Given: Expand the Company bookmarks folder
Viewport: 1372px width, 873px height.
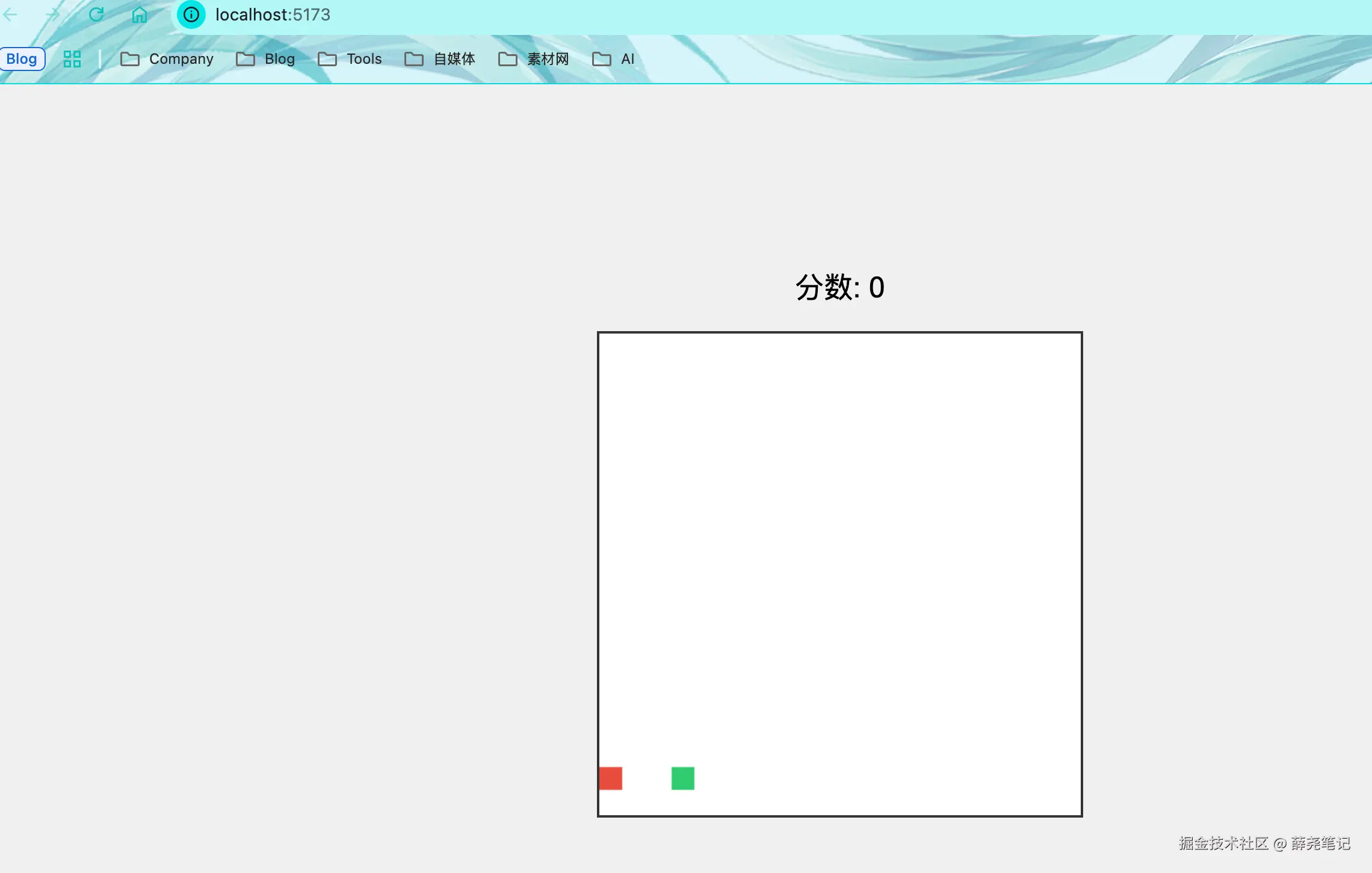Looking at the screenshot, I should tap(181, 59).
